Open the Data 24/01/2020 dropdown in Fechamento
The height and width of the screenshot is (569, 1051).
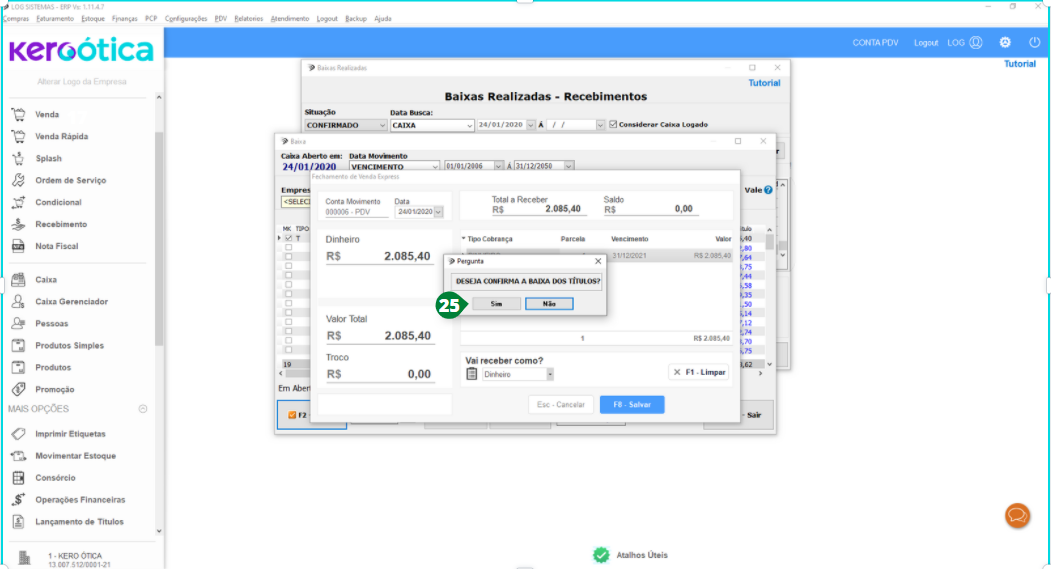438,212
